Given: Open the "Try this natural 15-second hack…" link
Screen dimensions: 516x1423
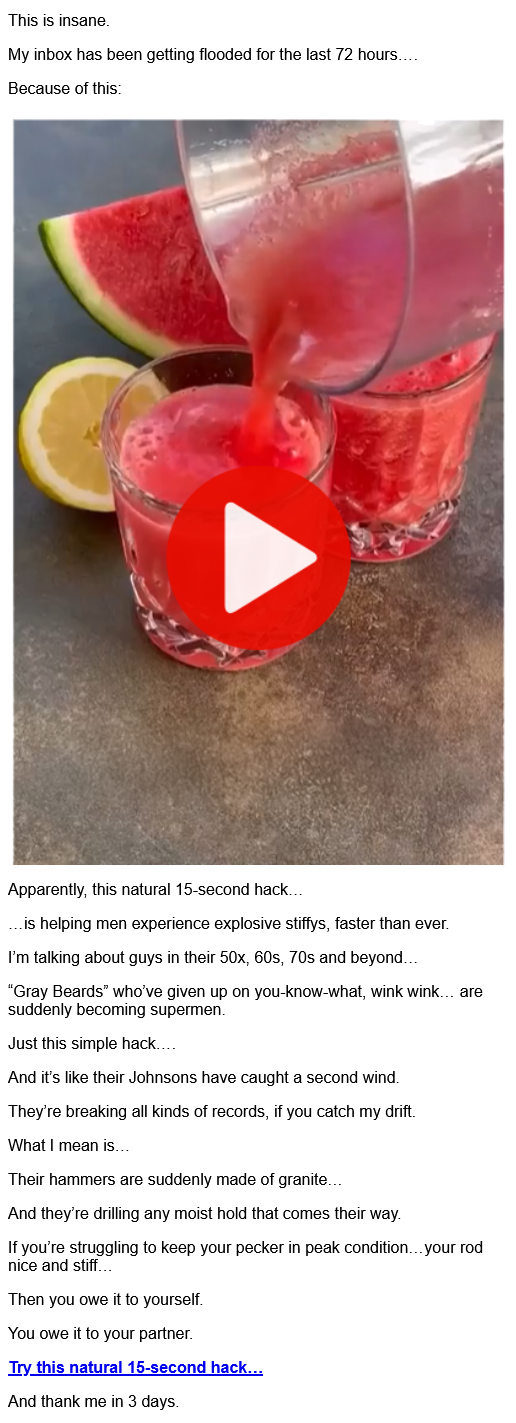Looking at the screenshot, I should (x=136, y=1367).
